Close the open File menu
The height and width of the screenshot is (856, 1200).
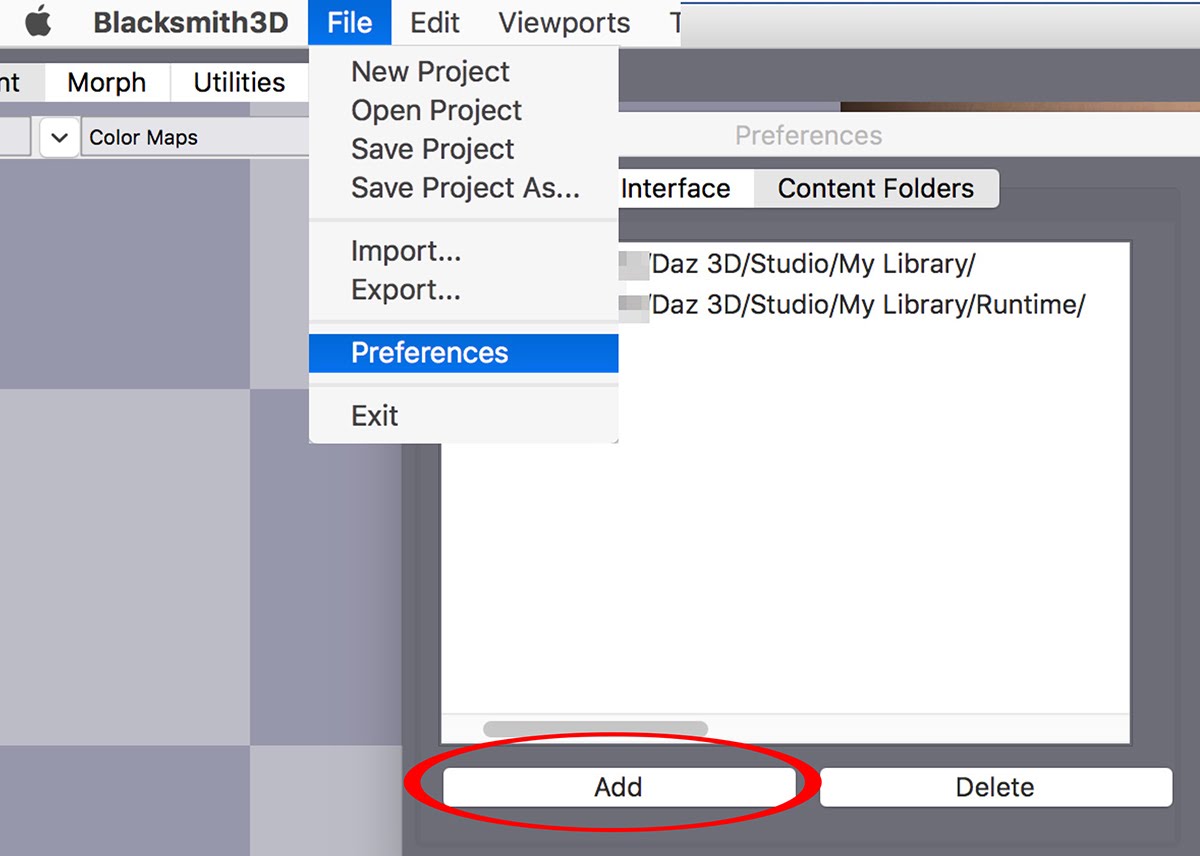click(x=349, y=22)
